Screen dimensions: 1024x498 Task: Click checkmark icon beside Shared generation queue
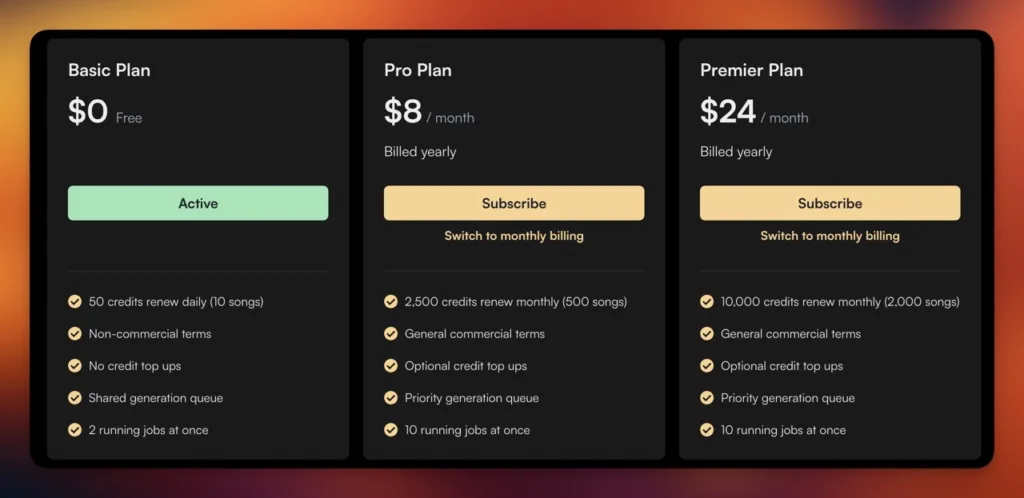point(75,397)
